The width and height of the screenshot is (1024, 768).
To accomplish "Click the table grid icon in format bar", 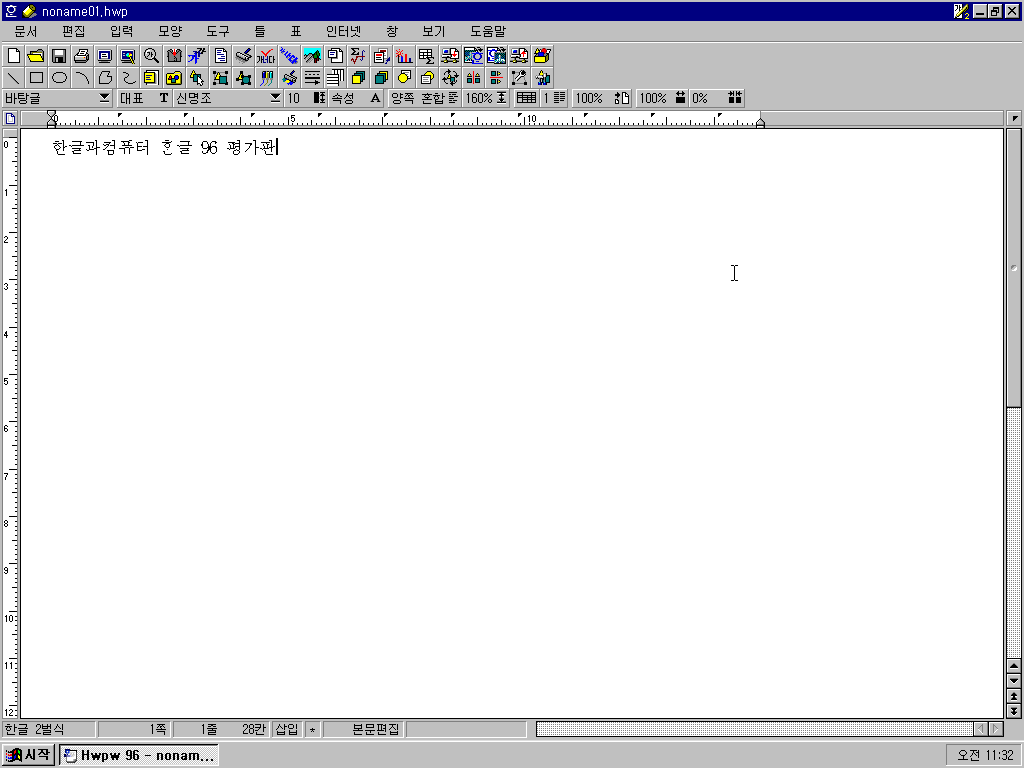I will [x=526, y=98].
